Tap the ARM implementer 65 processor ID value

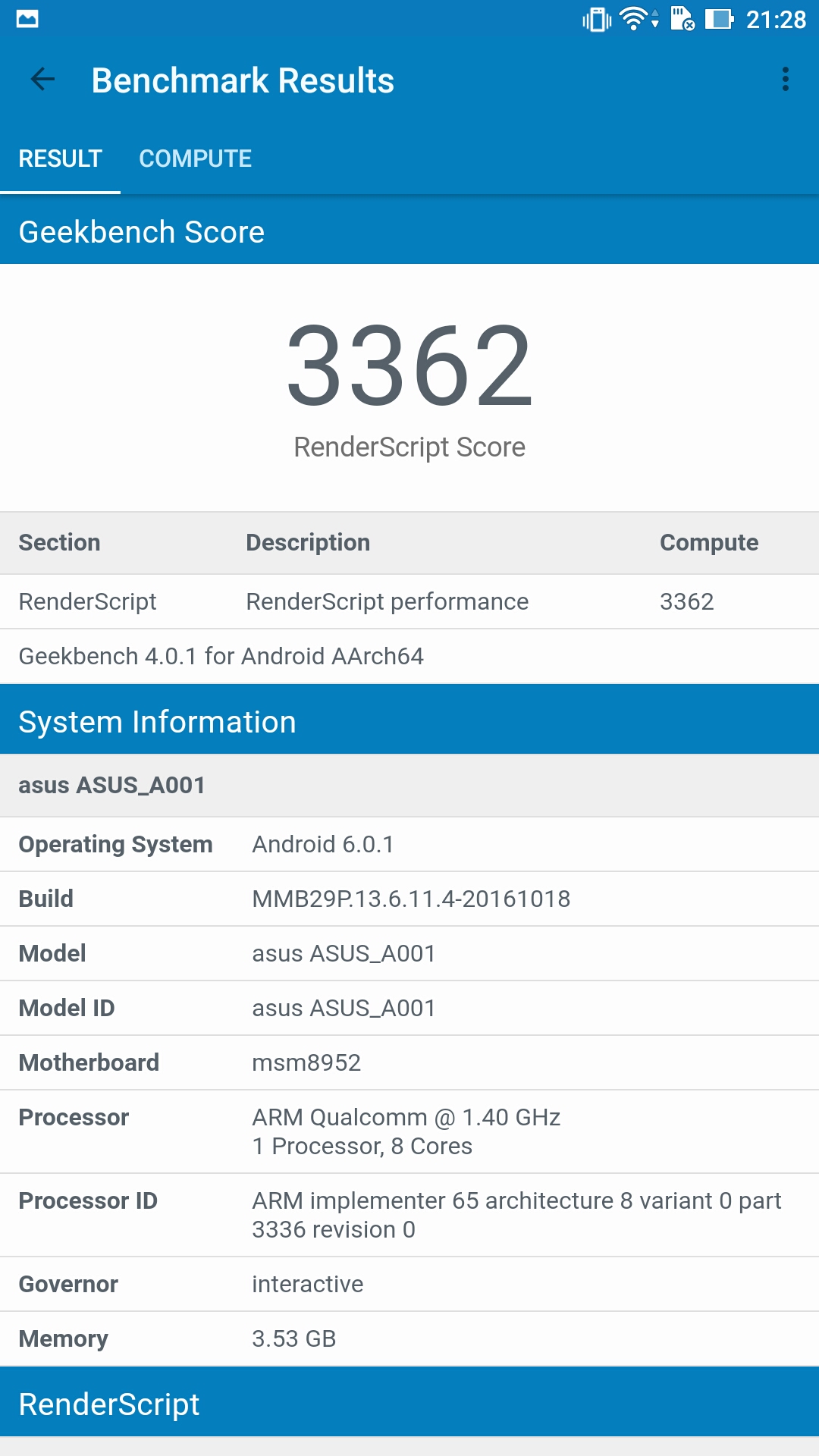[517, 1215]
